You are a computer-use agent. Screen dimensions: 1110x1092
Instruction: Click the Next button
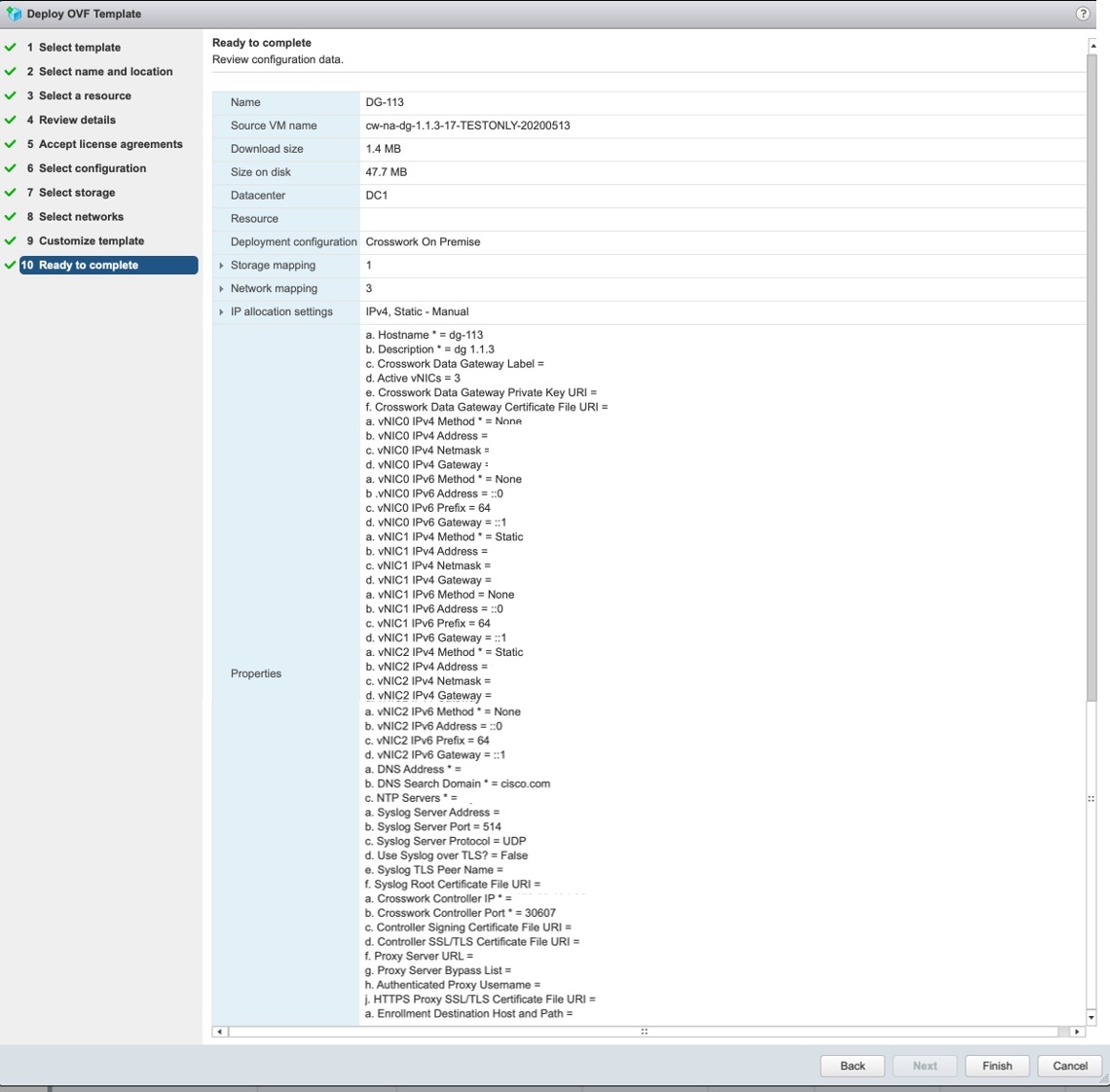[925, 1066]
